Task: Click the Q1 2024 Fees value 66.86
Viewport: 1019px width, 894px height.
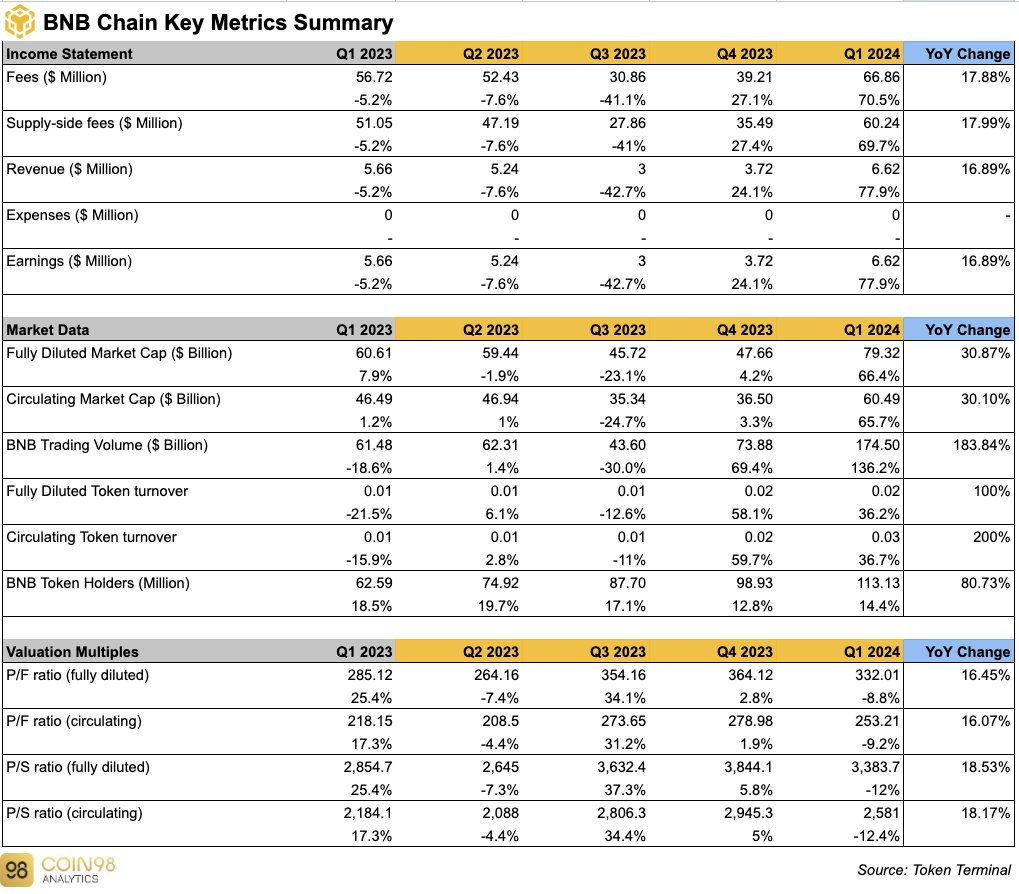Action: coord(881,77)
